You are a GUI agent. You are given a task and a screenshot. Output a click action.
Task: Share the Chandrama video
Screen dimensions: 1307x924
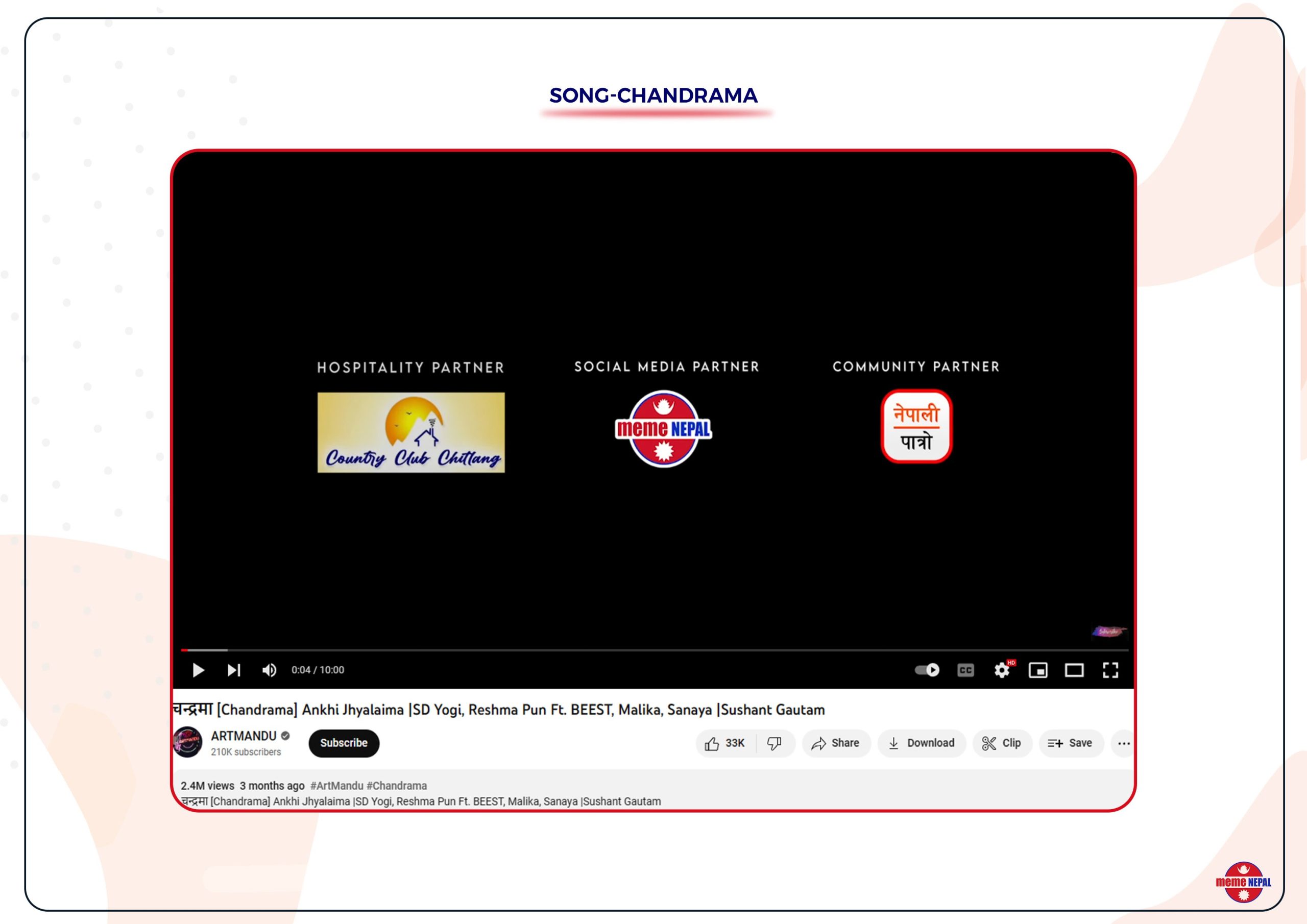836,743
